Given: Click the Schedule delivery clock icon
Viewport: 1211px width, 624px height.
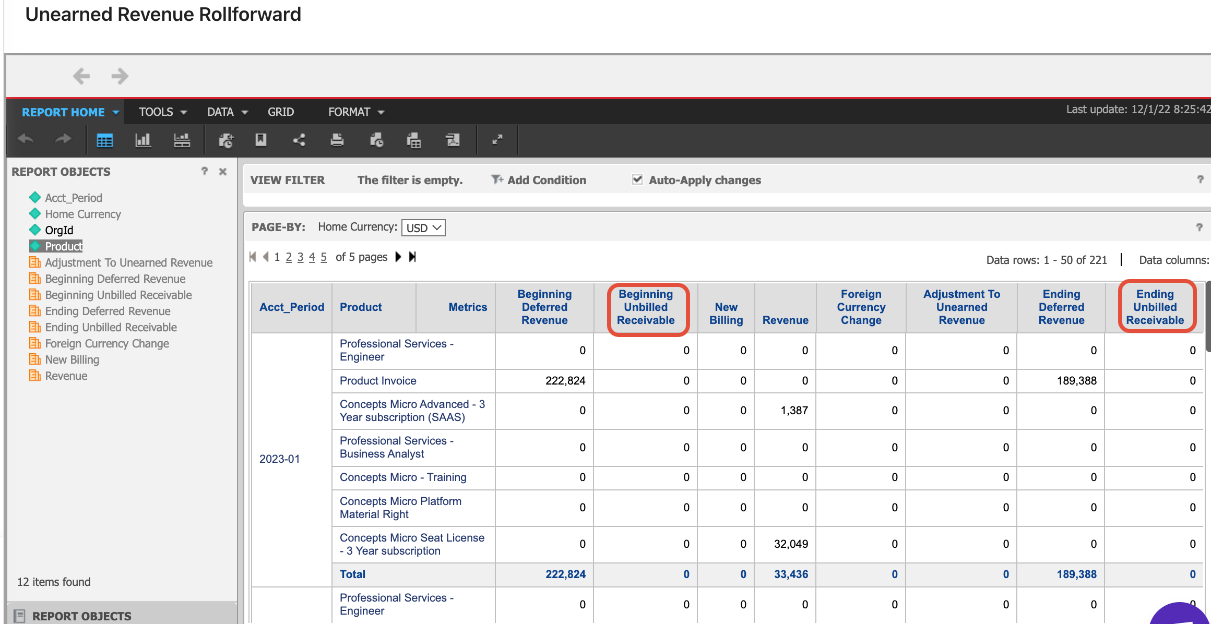Looking at the screenshot, I should [376, 140].
